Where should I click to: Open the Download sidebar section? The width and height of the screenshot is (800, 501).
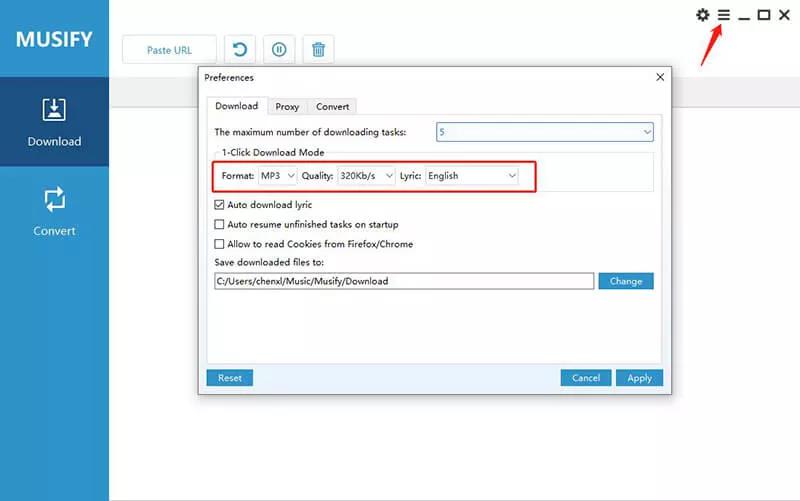(54, 122)
